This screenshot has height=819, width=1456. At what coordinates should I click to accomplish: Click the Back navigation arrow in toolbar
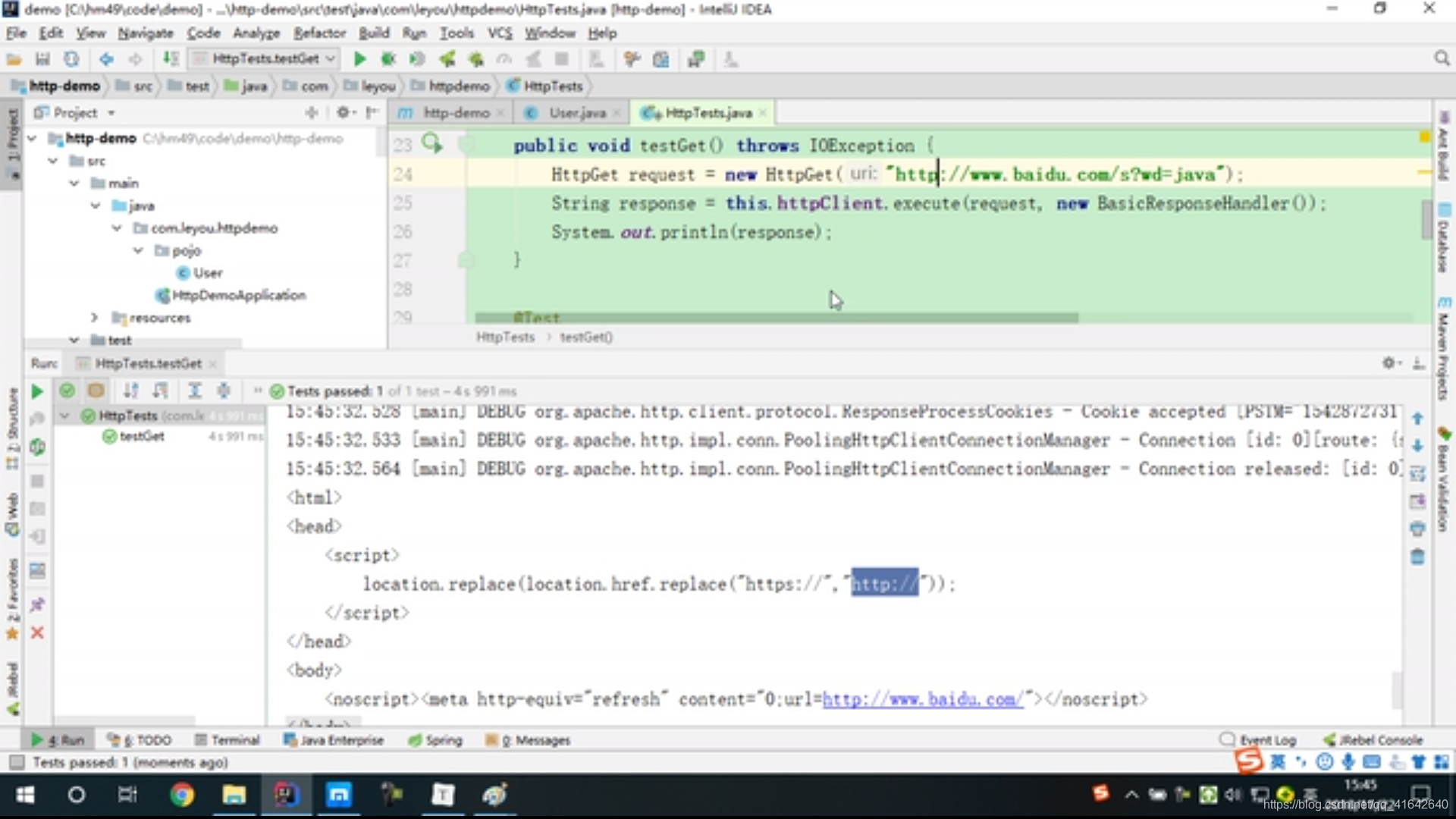[106, 59]
